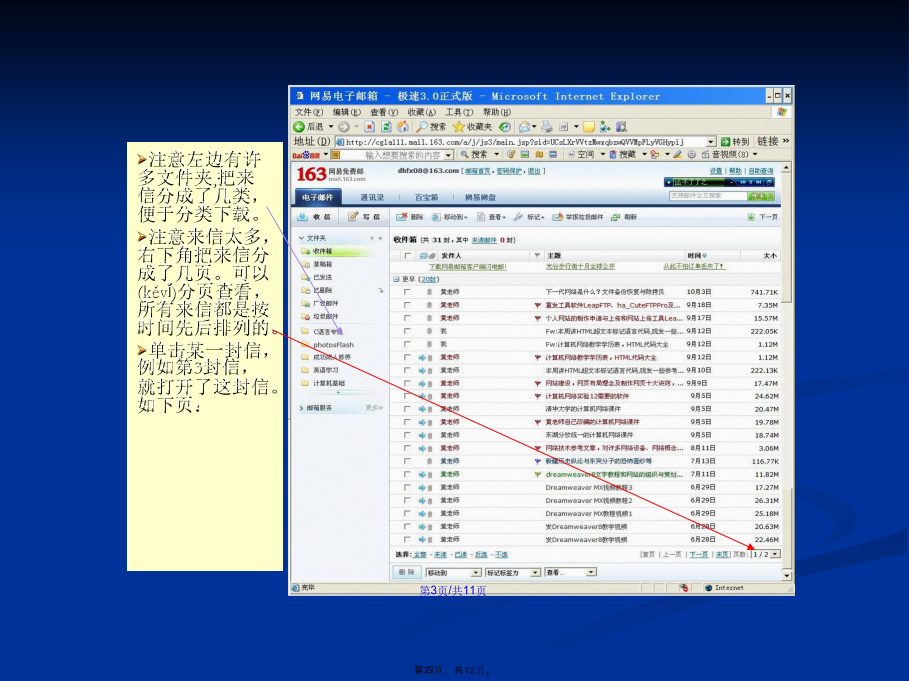
Task: Tick checkbox for the 8月11日 email
Action: pos(407,448)
